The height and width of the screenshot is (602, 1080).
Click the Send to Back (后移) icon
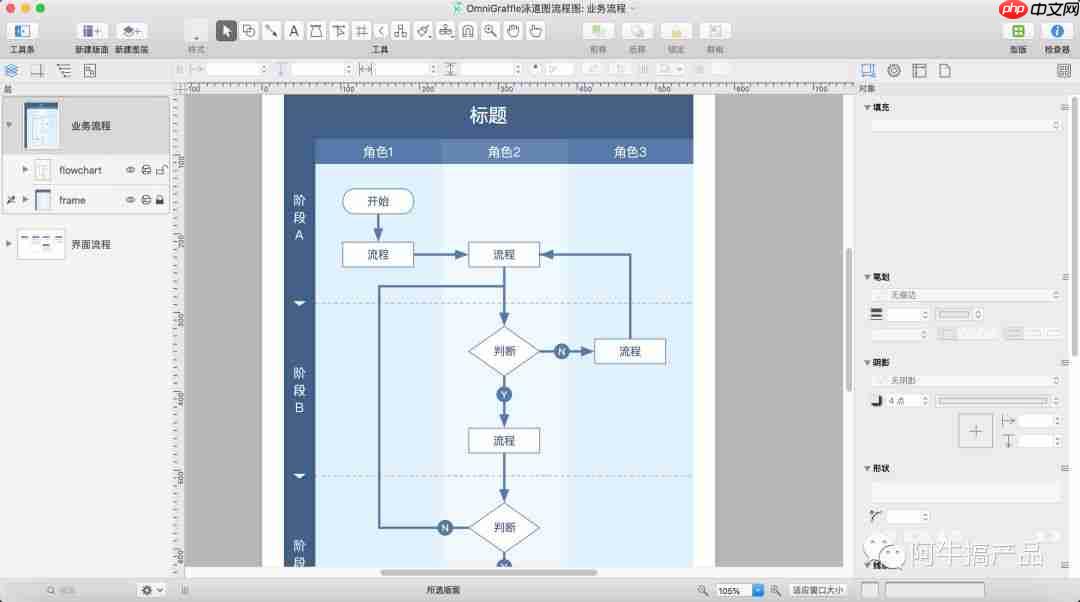[637, 31]
